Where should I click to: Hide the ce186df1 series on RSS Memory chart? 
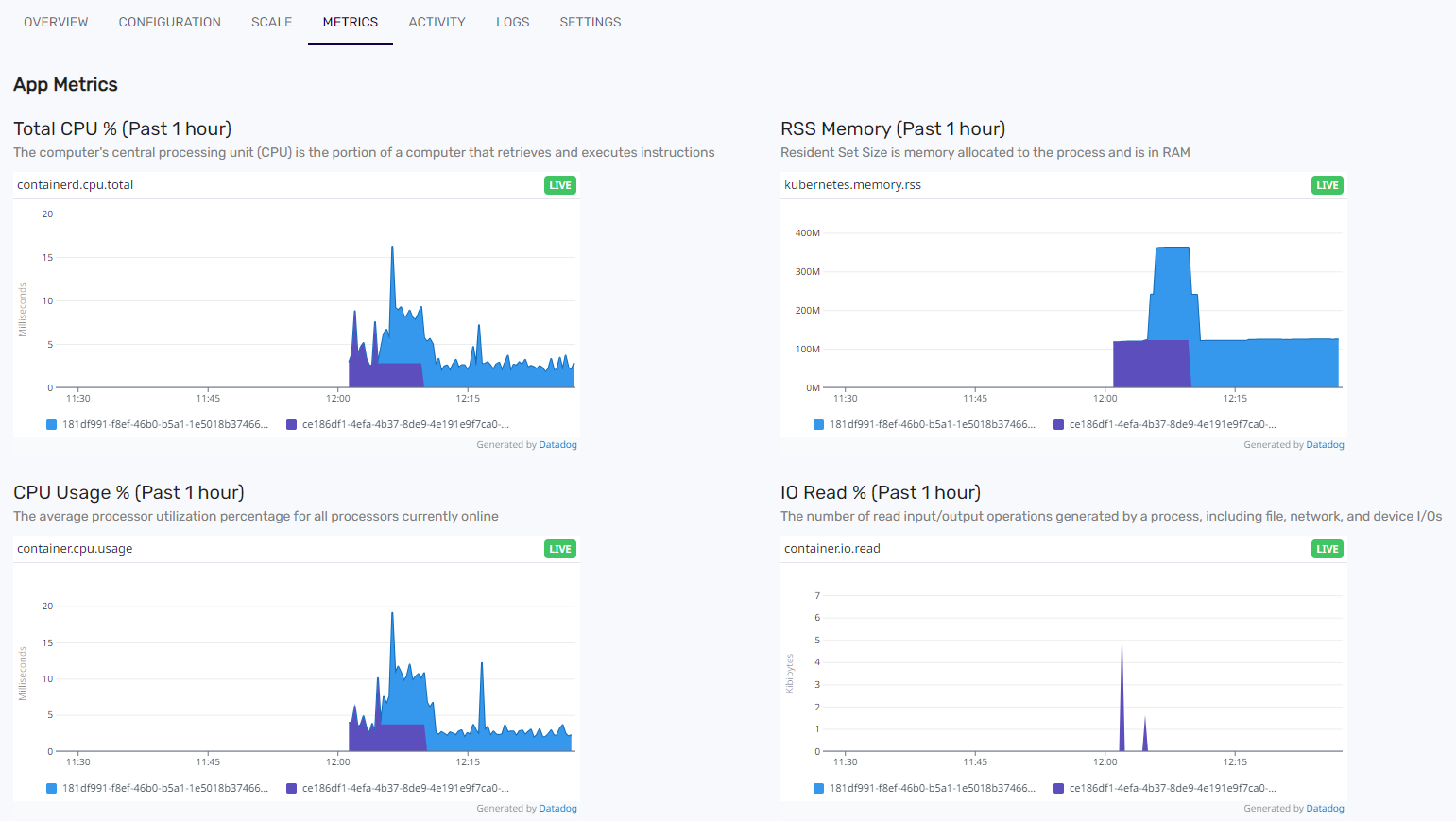click(1172, 424)
